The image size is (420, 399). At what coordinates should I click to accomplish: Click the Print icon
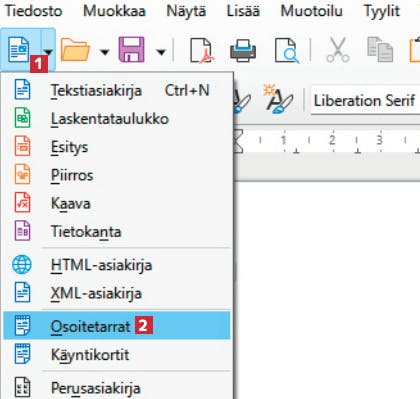coord(243,50)
